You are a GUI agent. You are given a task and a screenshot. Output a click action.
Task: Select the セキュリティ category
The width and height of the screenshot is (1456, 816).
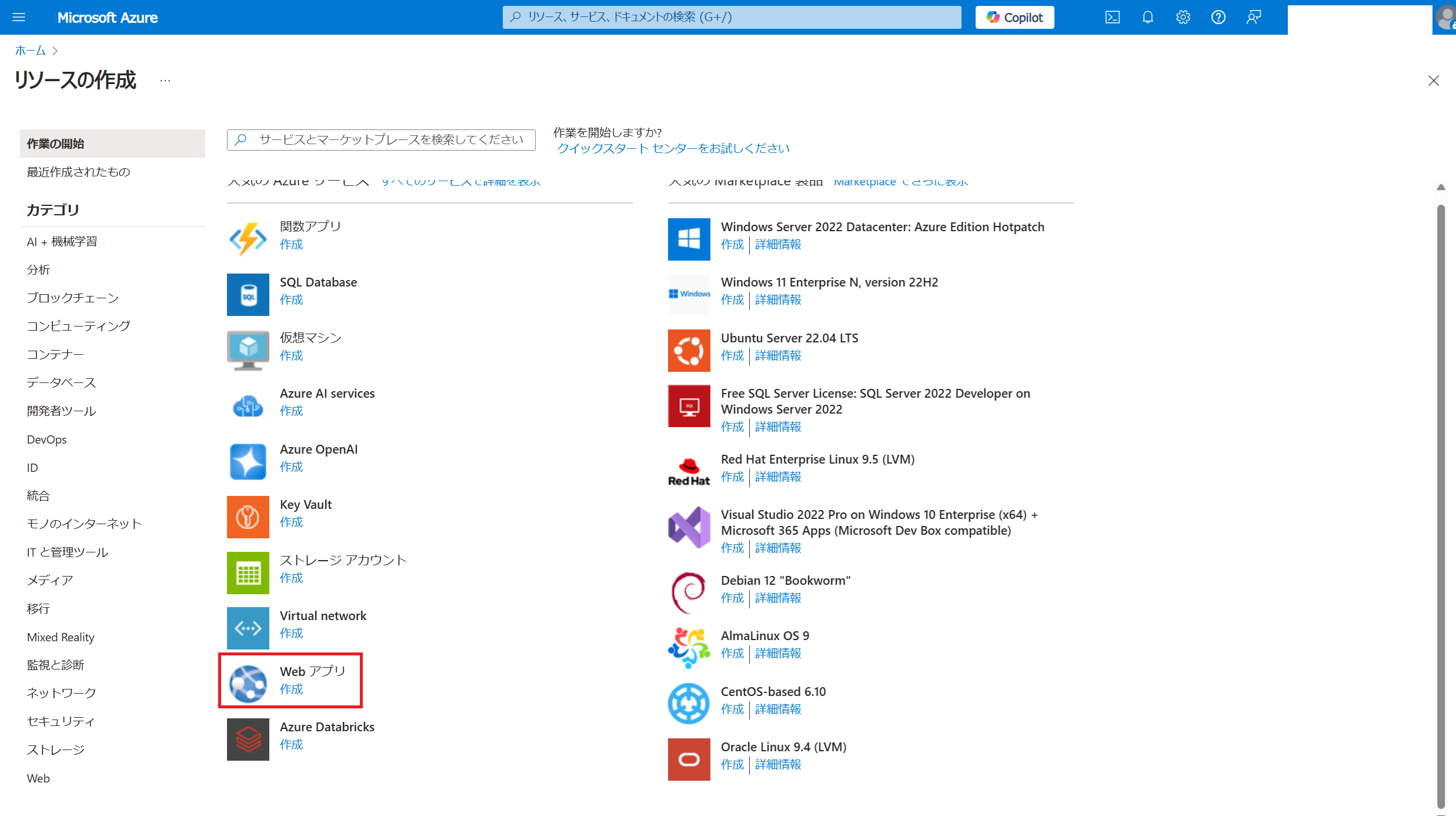click(61, 721)
